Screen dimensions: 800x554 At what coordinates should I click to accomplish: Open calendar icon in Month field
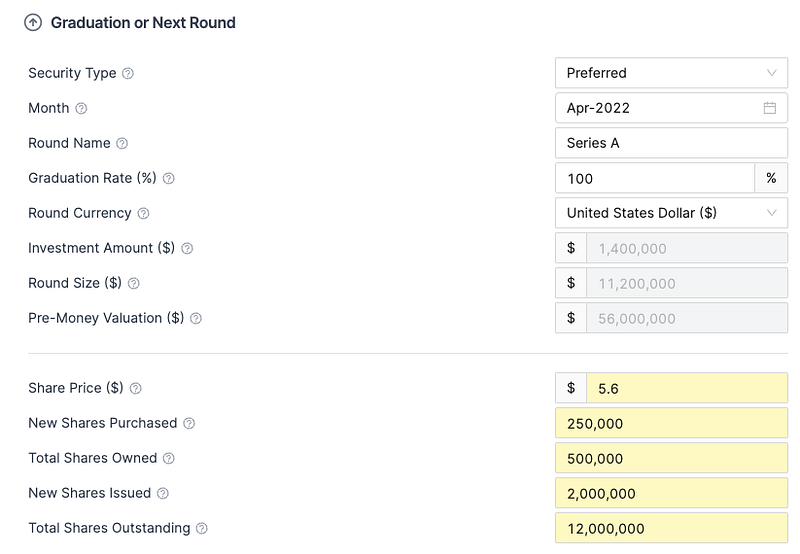(770, 108)
